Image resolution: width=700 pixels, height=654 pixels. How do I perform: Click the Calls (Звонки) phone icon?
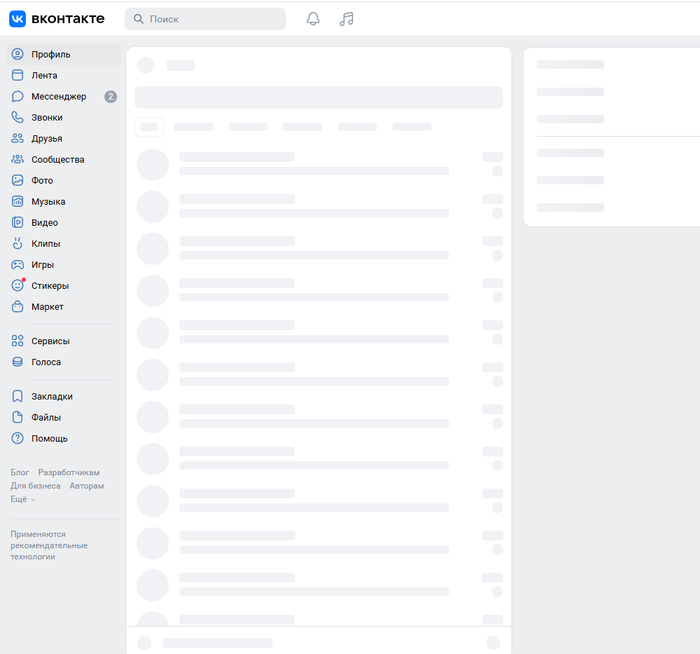click(x=17, y=118)
